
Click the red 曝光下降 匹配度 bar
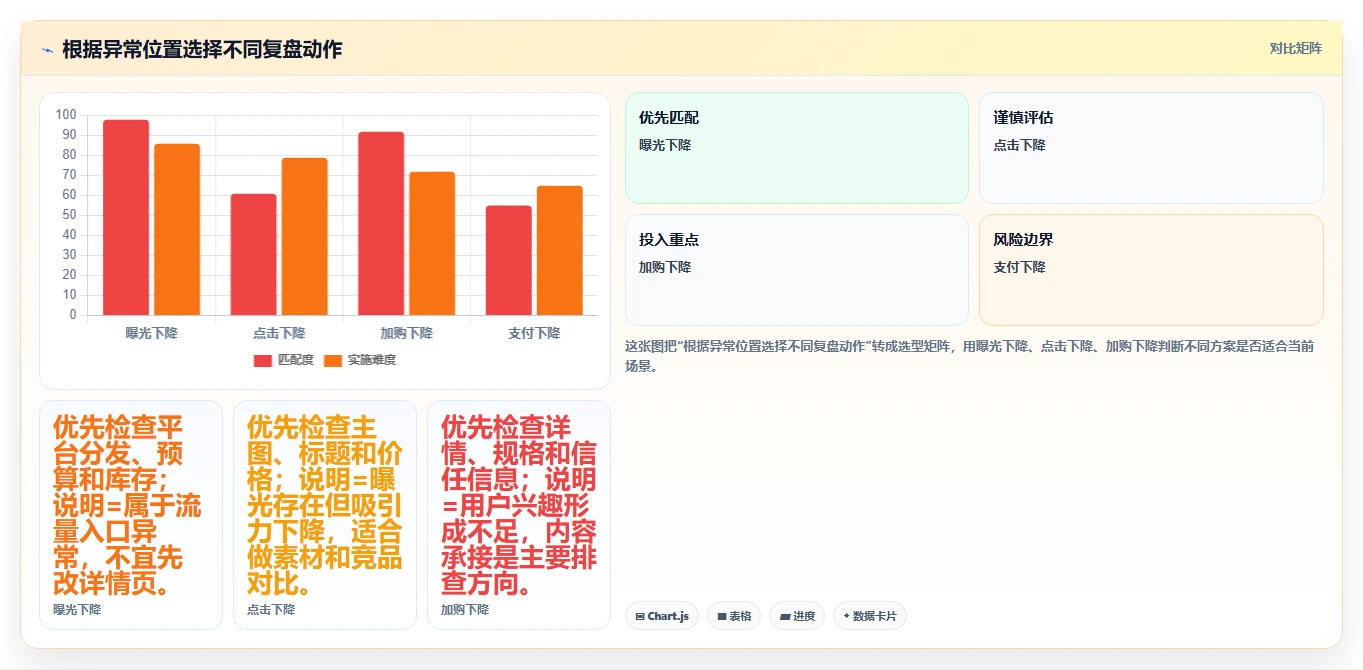click(126, 218)
